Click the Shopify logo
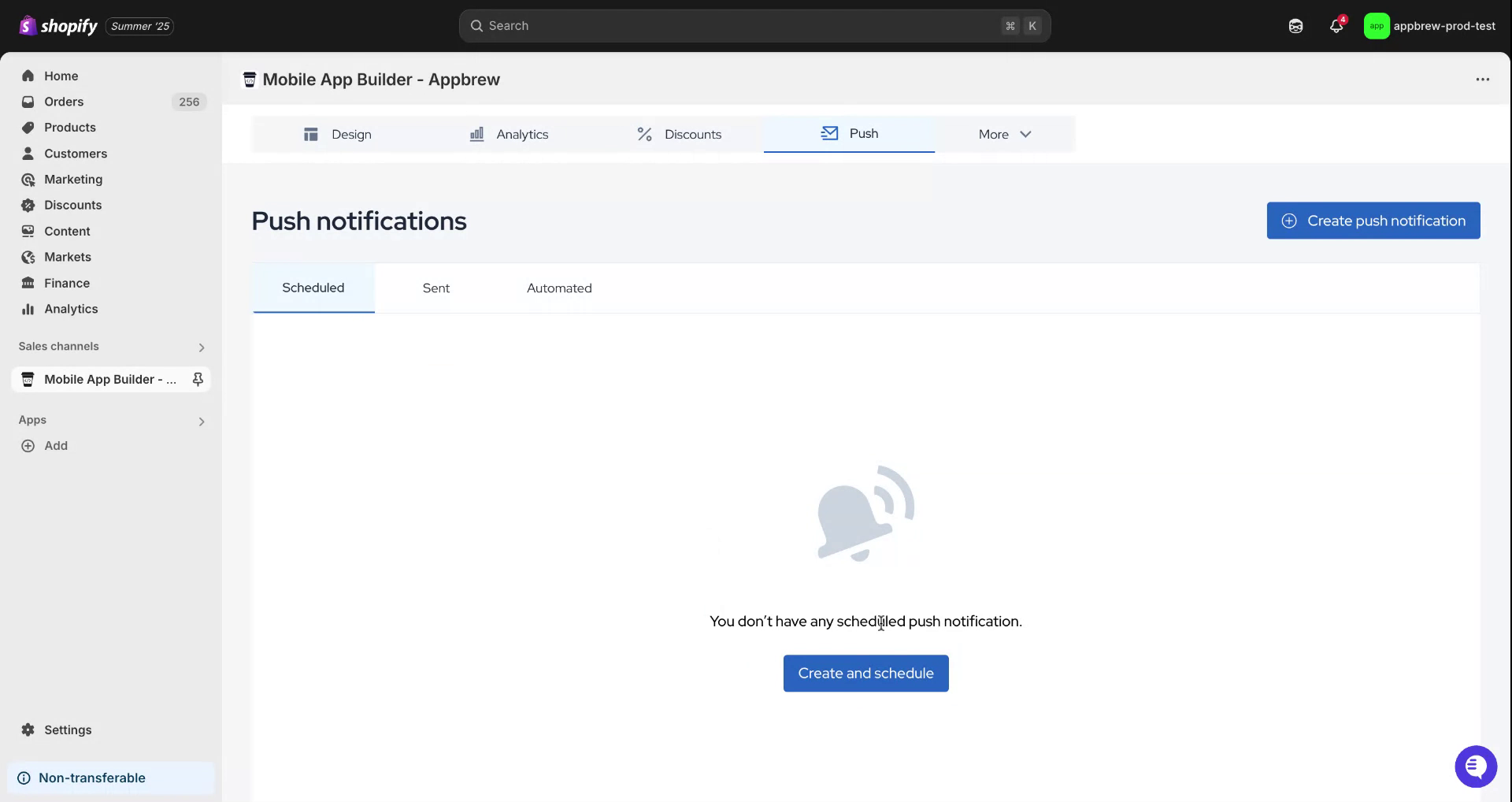1512x802 pixels. (58, 26)
